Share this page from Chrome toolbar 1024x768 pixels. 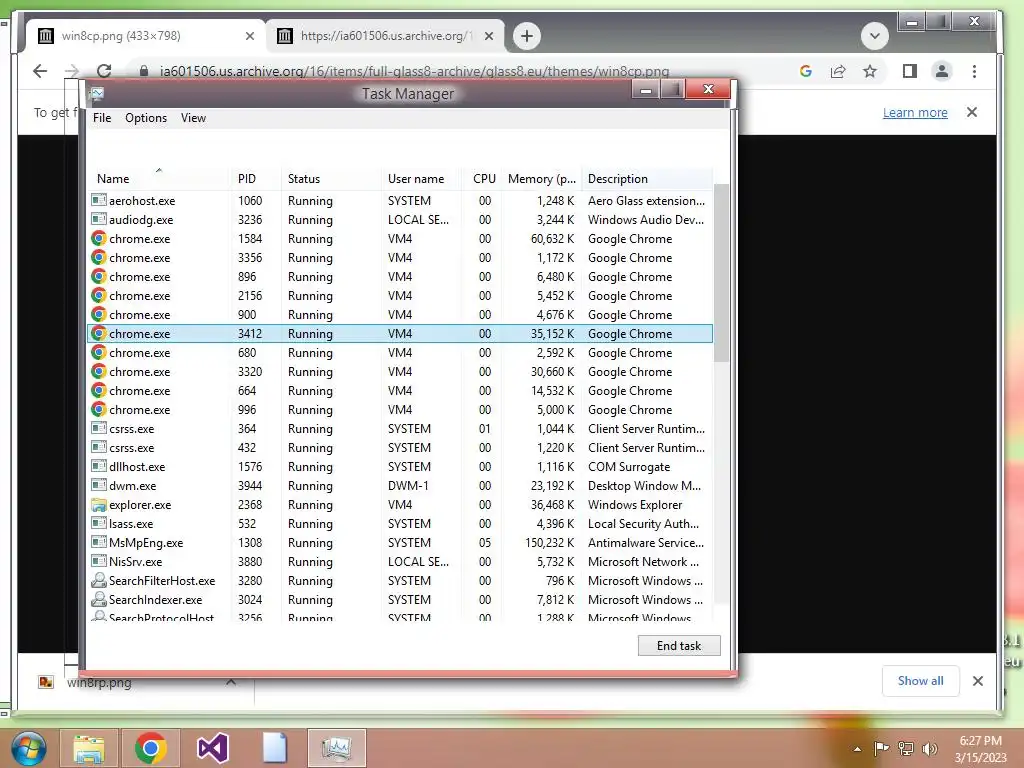[838, 71]
